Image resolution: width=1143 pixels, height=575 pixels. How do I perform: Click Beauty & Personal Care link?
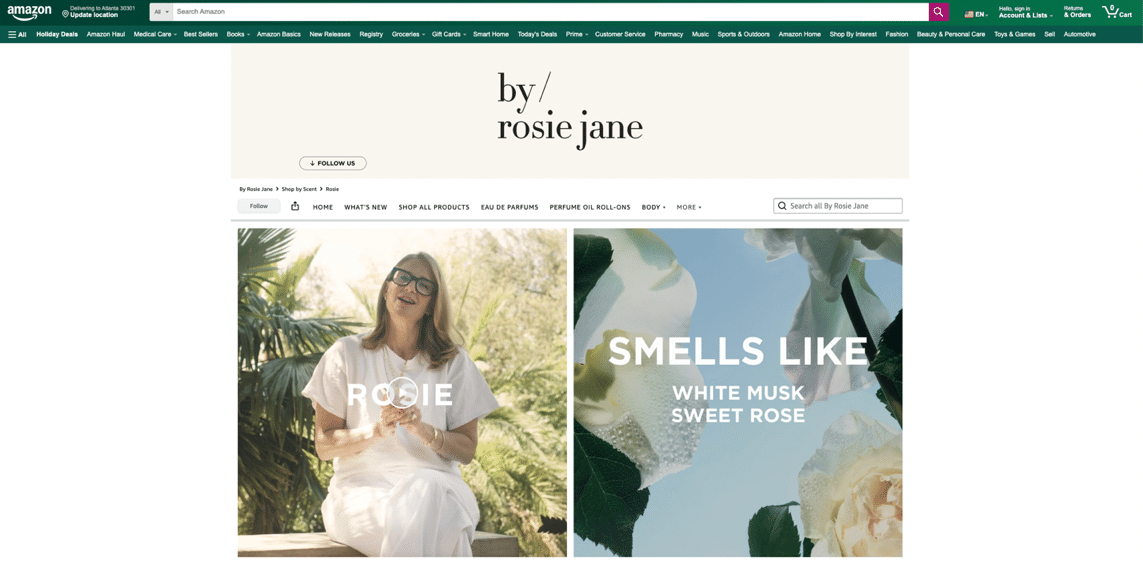point(951,34)
